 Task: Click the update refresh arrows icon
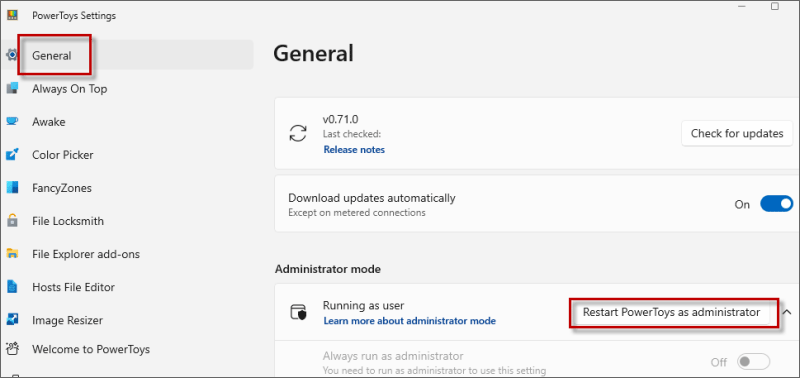298,134
